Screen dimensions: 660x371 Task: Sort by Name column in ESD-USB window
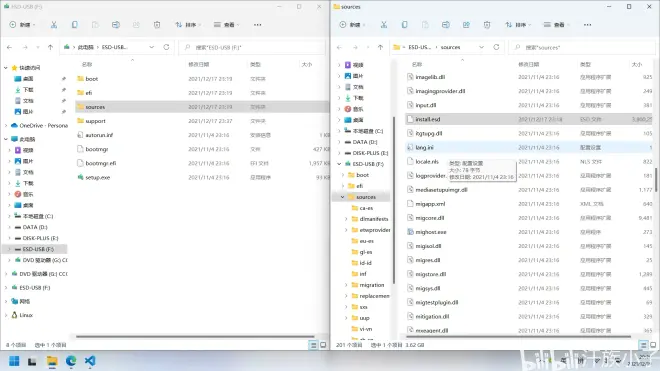click(87, 64)
